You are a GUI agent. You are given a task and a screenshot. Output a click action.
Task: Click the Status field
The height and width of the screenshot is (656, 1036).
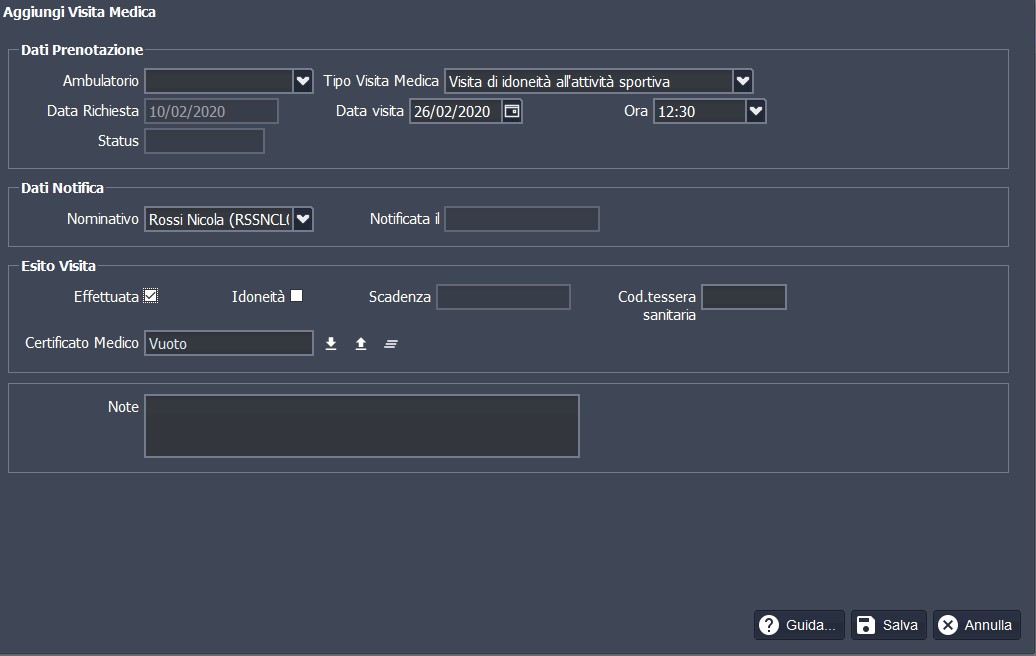tap(204, 141)
